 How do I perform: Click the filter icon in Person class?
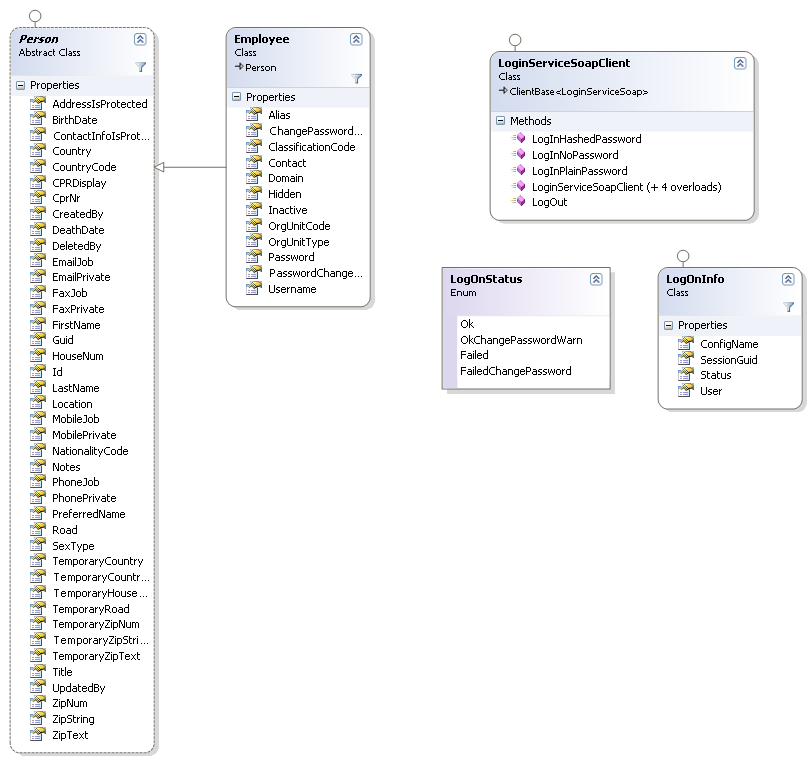[140, 67]
